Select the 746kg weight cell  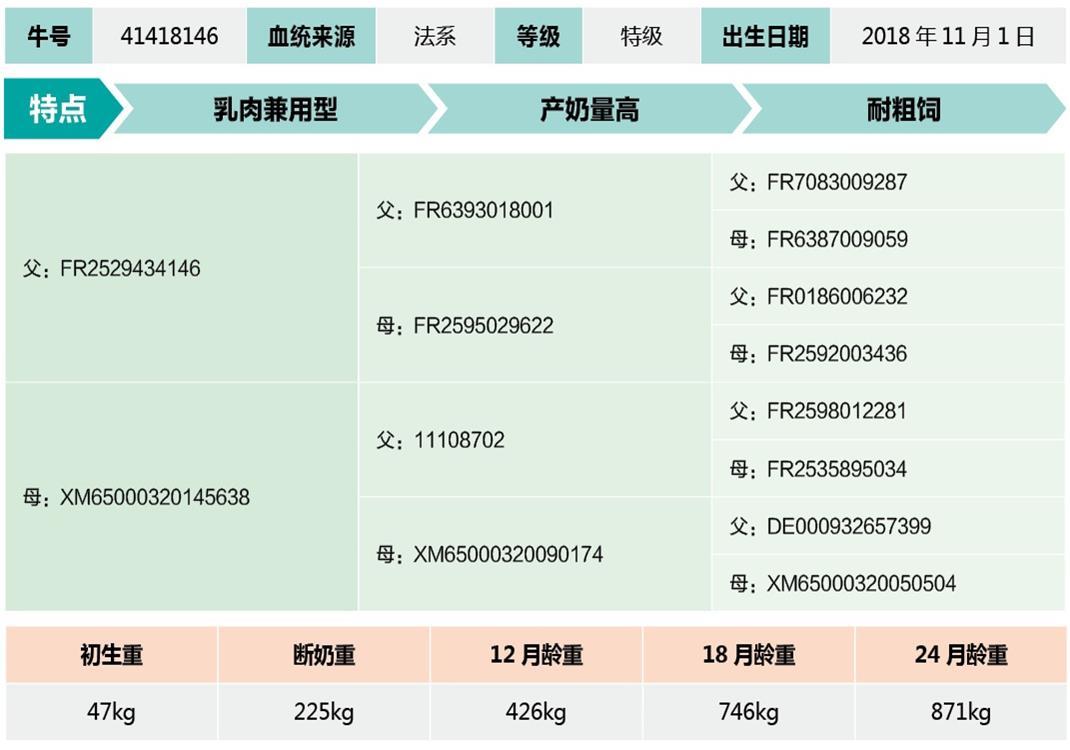coord(748,712)
